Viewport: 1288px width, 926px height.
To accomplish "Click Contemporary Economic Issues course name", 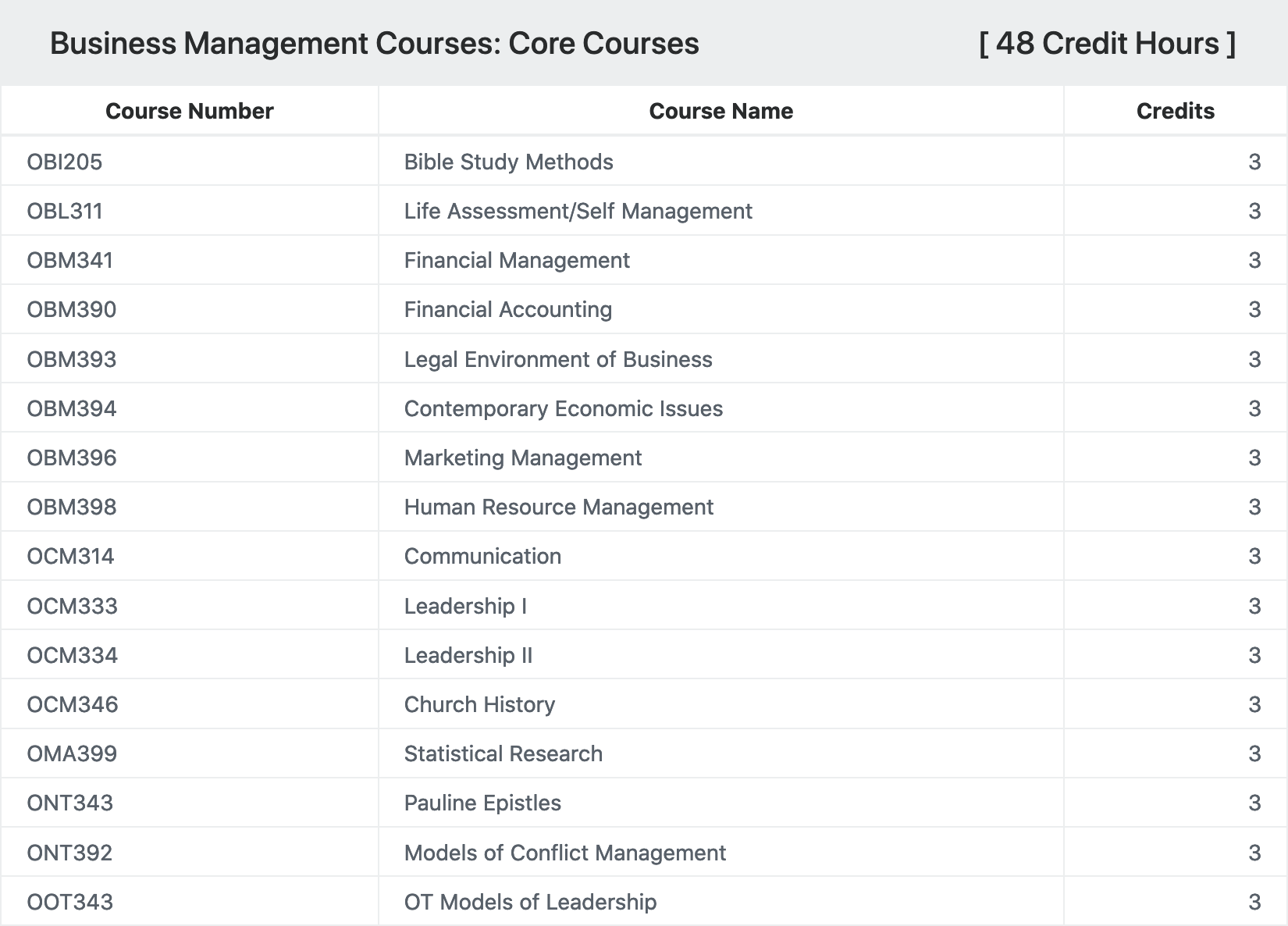I will click(x=563, y=408).
